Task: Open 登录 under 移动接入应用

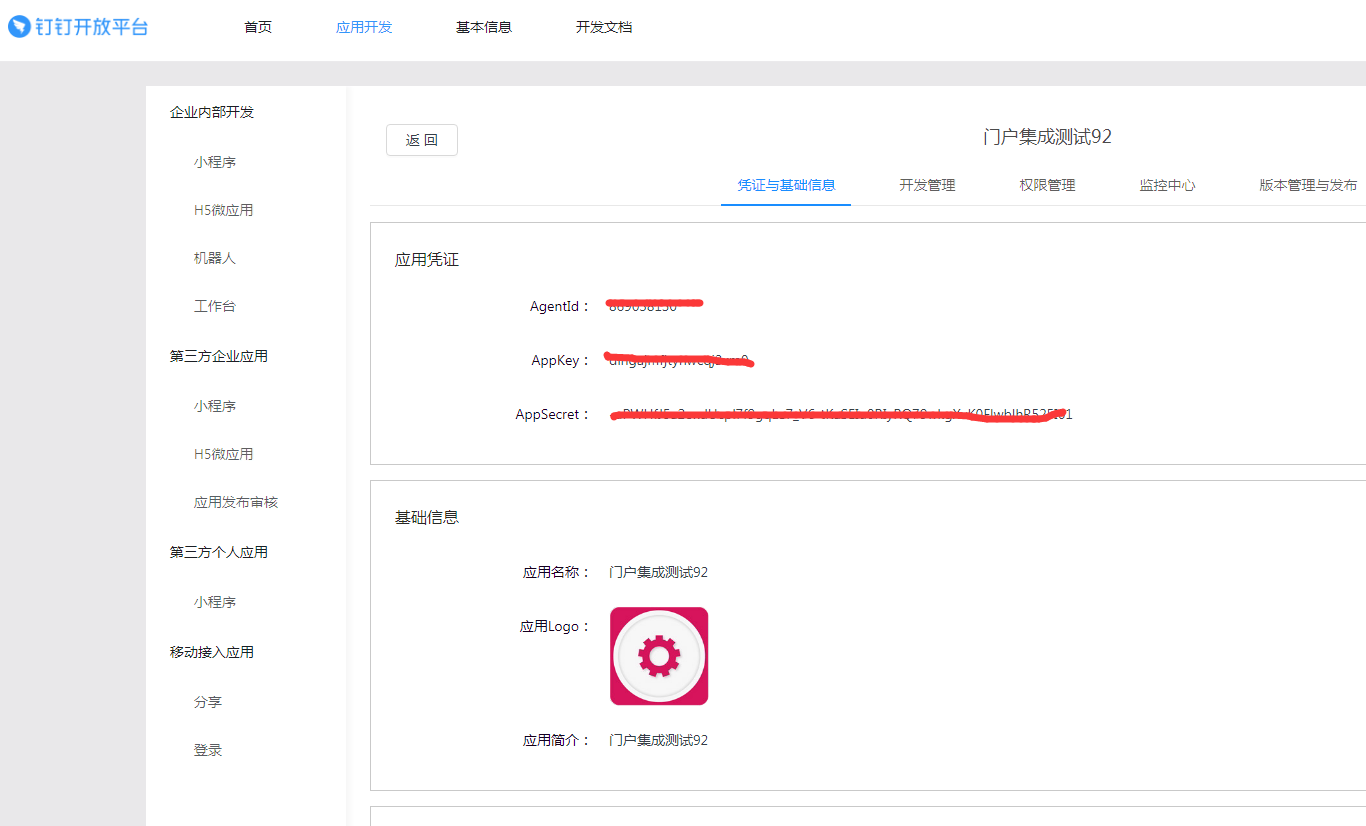Action: (x=208, y=750)
